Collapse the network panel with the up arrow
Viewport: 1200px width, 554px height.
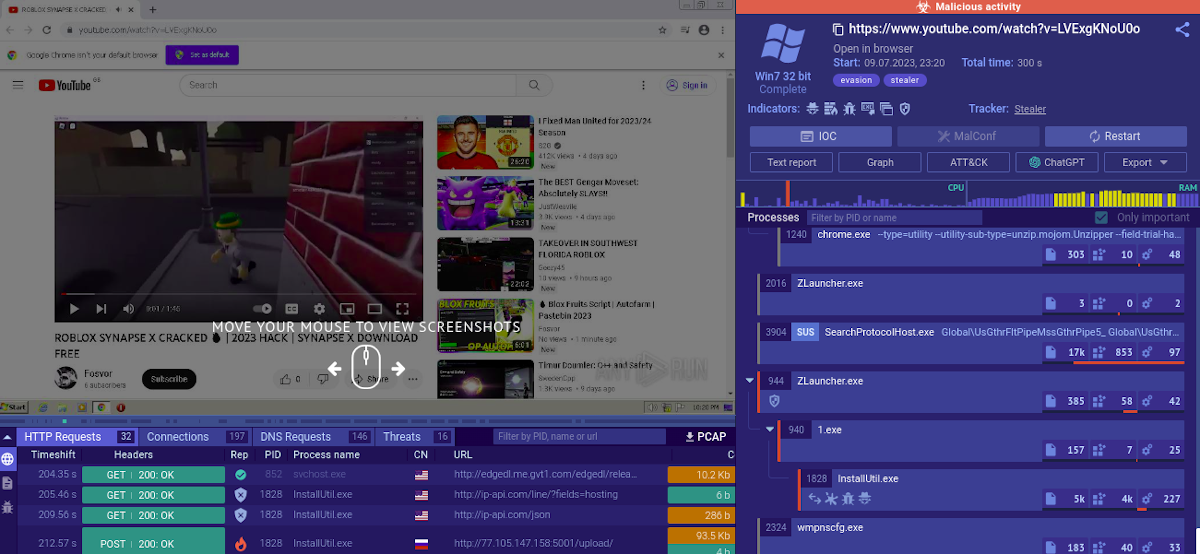(x=8, y=437)
